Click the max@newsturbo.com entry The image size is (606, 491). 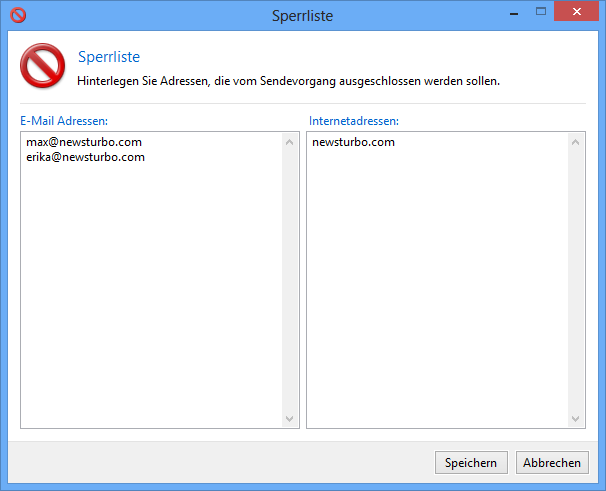click(x=83, y=142)
